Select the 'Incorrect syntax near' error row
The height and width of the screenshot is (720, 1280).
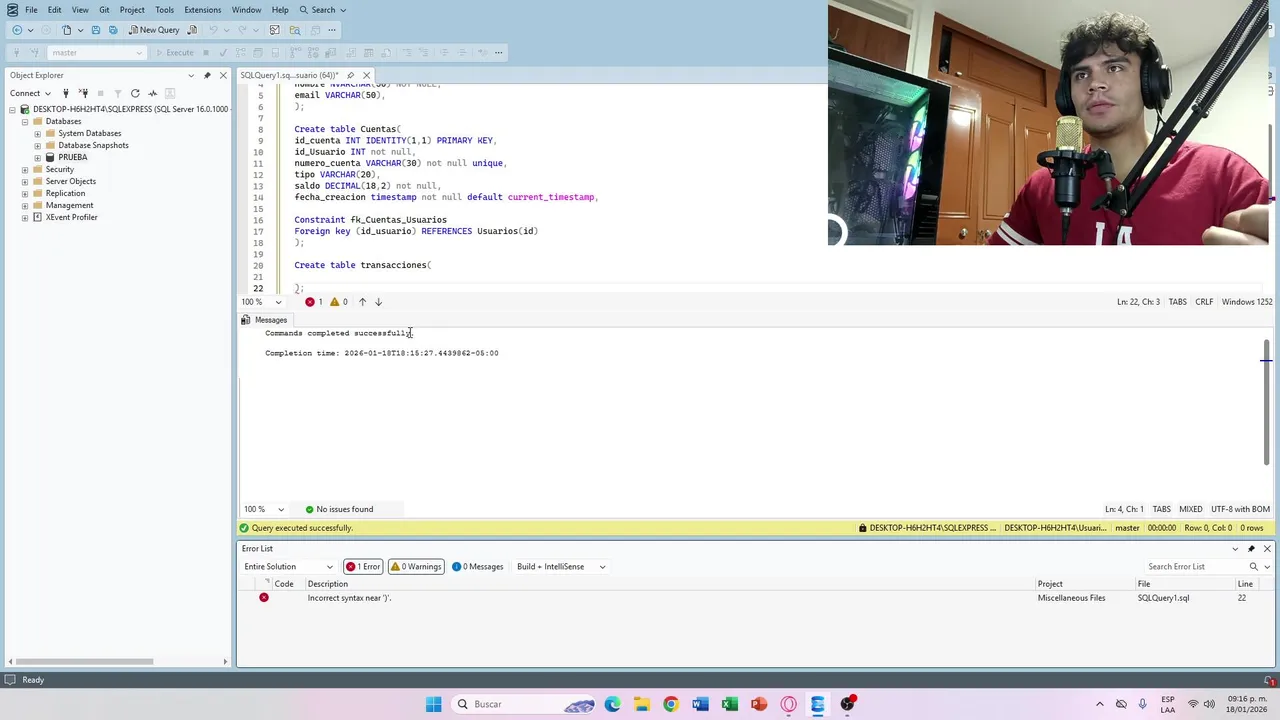(755, 598)
